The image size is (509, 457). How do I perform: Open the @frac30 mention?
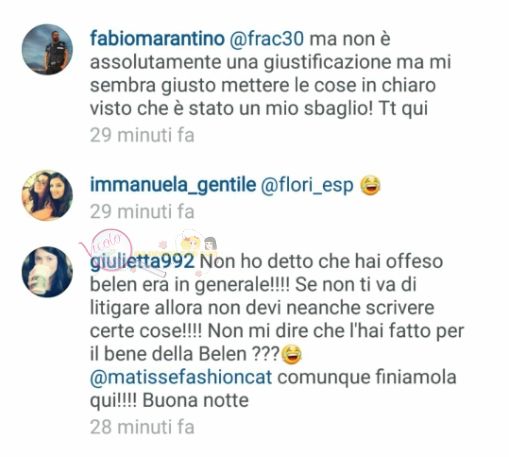point(267,39)
